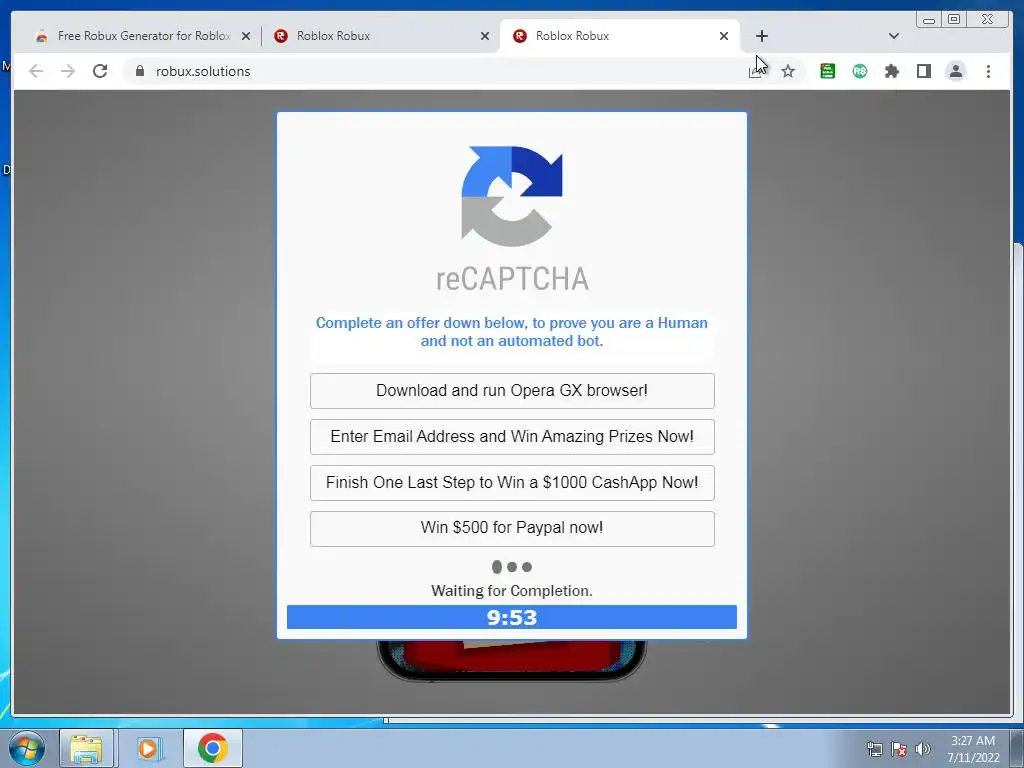
Task: Open a new browser tab
Action: 761,36
